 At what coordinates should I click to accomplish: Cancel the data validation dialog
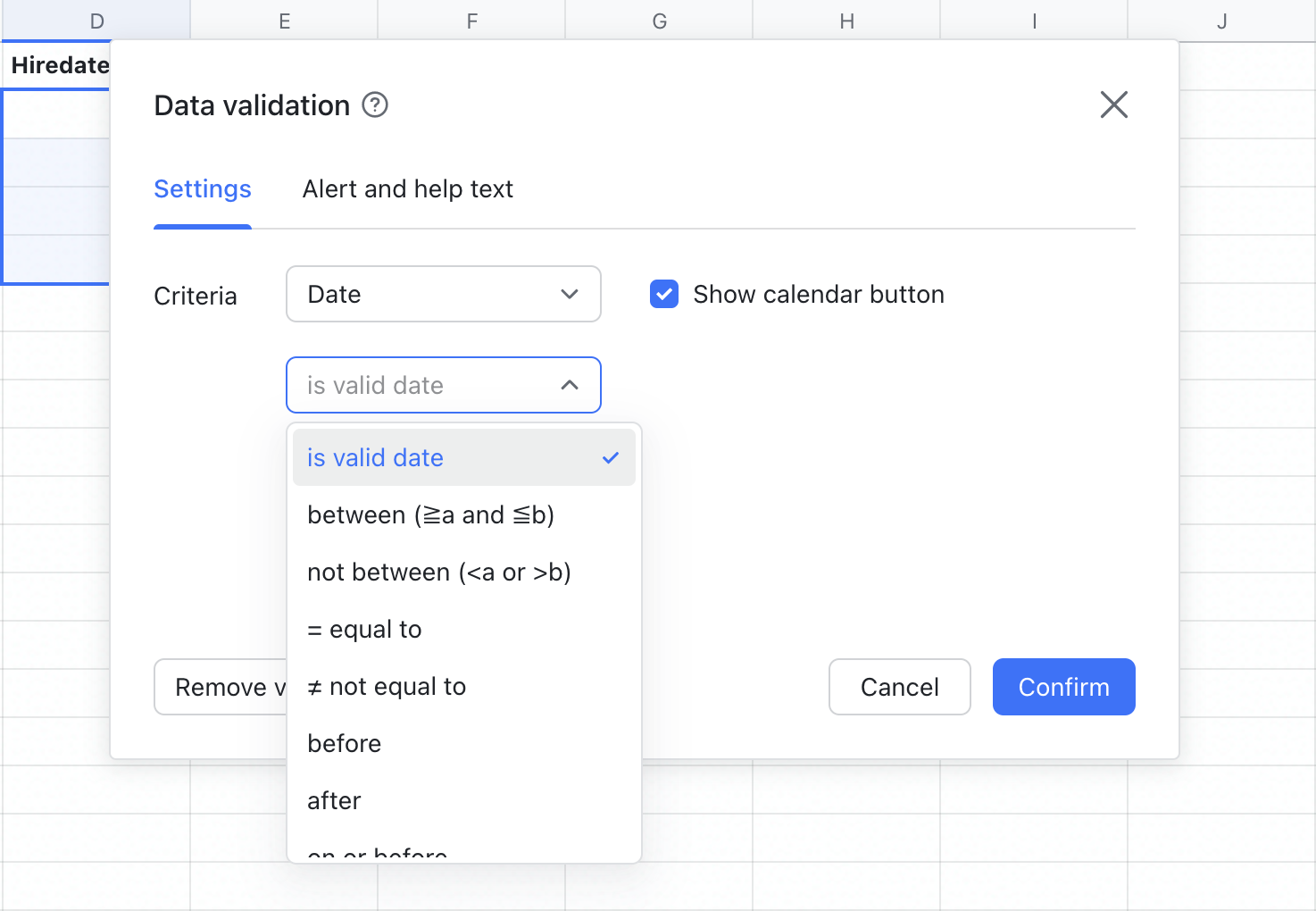tap(899, 687)
